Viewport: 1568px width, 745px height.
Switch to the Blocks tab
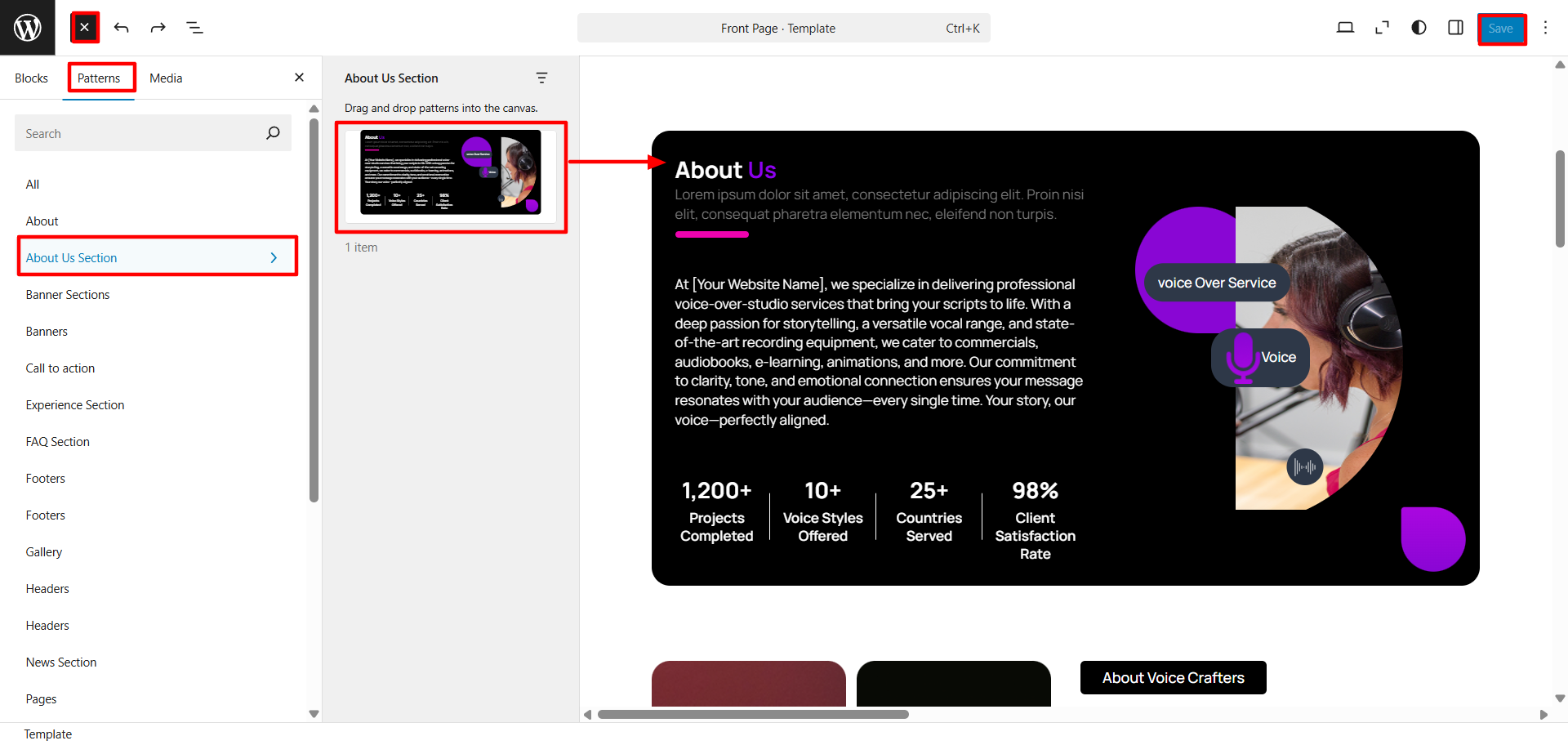point(31,78)
